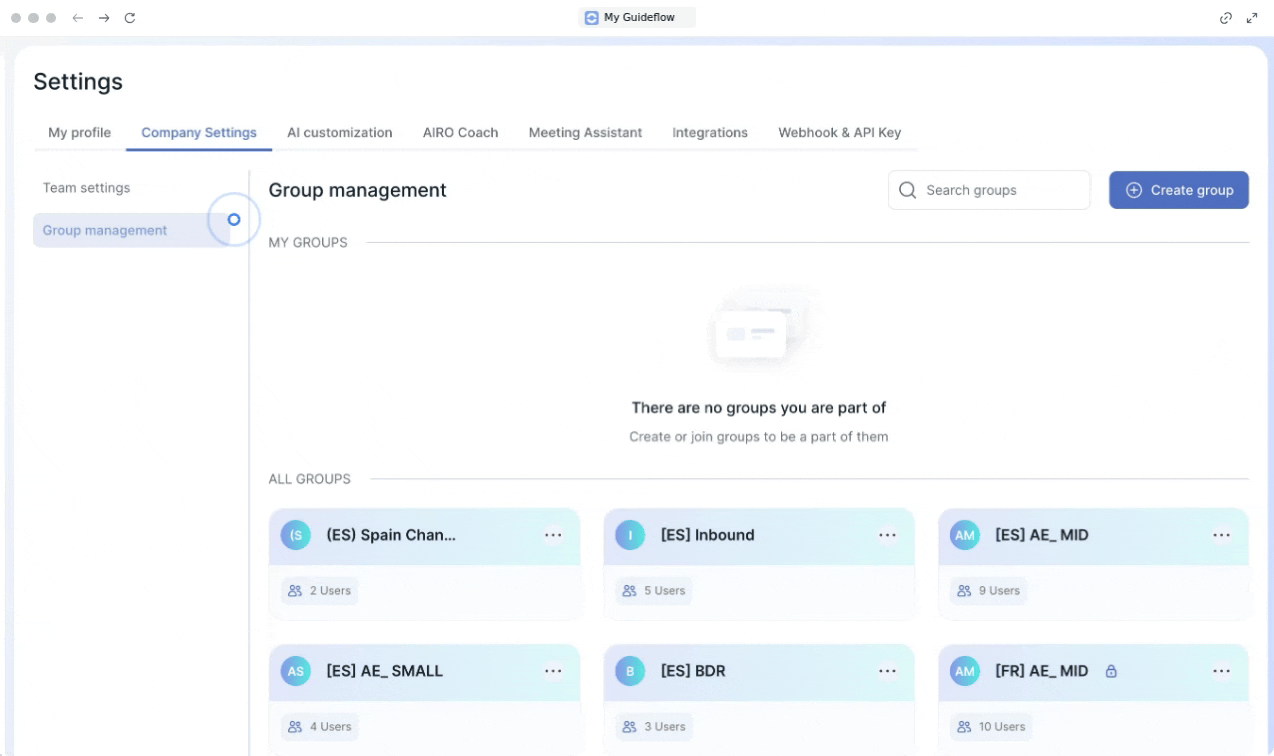
Task: Open the AI customization tab
Action: [x=339, y=132]
